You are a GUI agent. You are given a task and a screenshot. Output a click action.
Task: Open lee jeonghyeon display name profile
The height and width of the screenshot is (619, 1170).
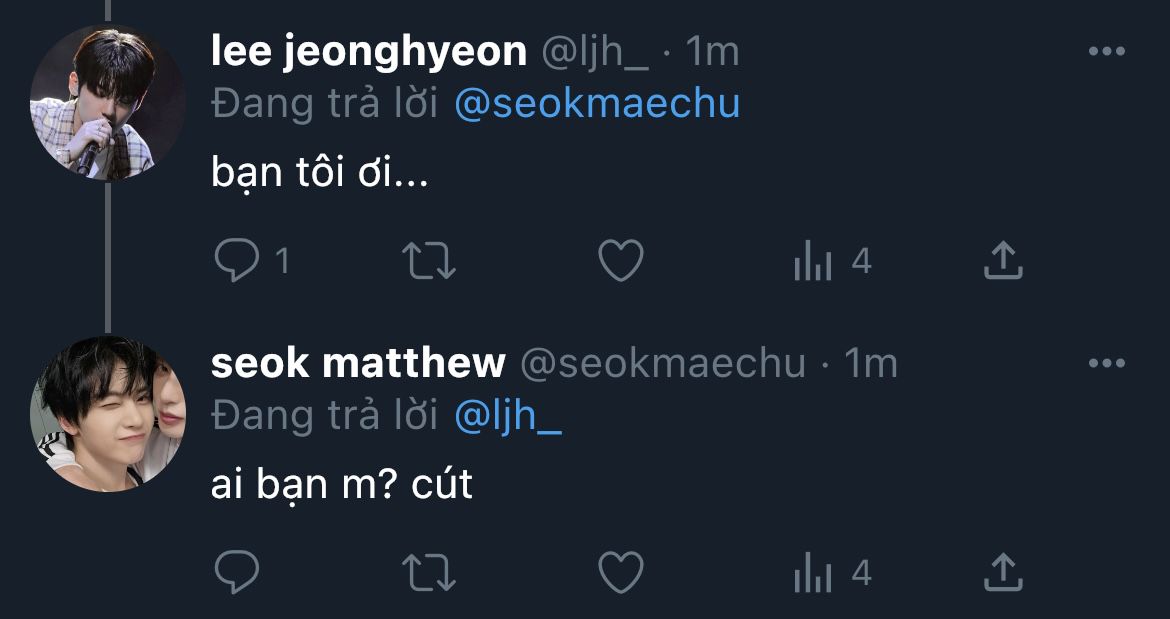369,52
